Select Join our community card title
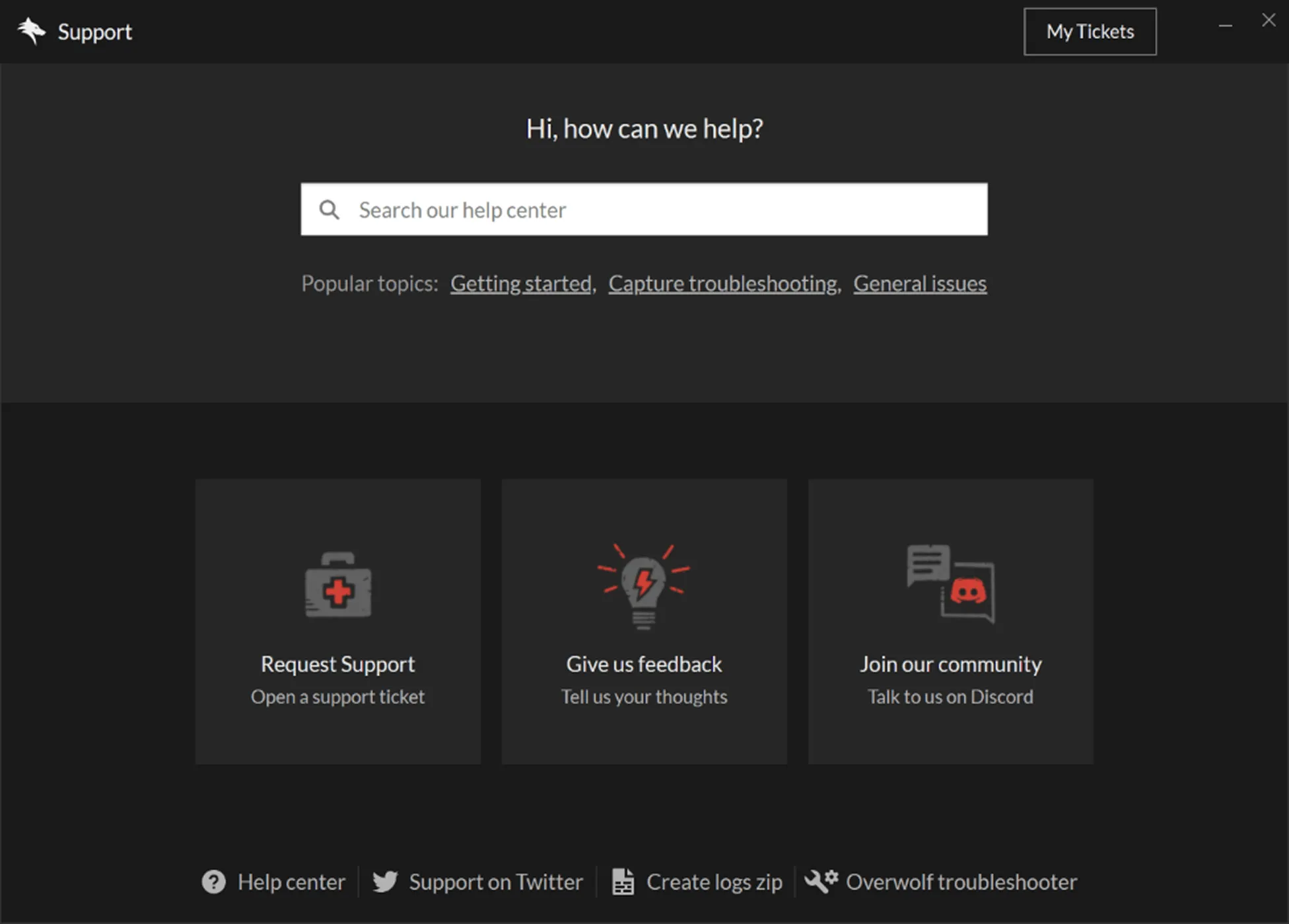The width and height of the screenshot is (1289, 924). [951, 664]
